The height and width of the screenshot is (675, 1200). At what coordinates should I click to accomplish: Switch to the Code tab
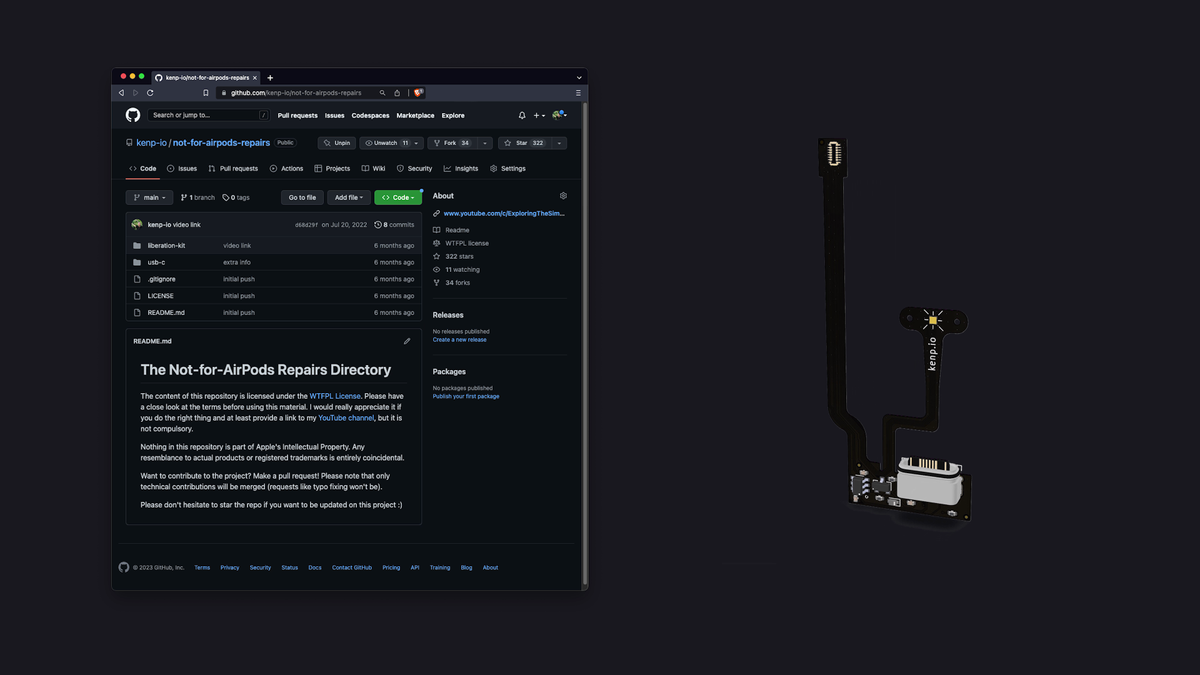(x=142, y=169)
